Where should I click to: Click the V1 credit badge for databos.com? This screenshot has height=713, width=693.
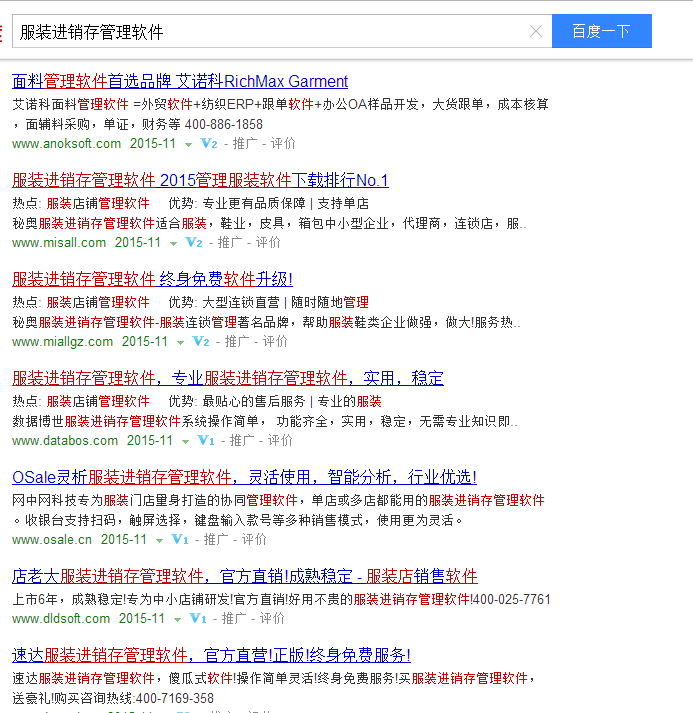pyautogui.click(x=206, y=441)
